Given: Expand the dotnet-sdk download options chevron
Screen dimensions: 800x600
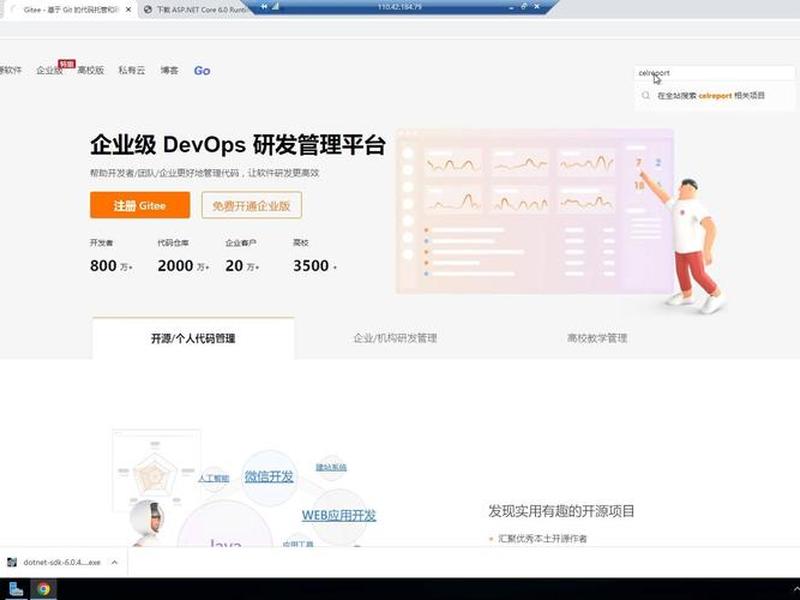Looking at the screenshot, I should tap(115, 562).
